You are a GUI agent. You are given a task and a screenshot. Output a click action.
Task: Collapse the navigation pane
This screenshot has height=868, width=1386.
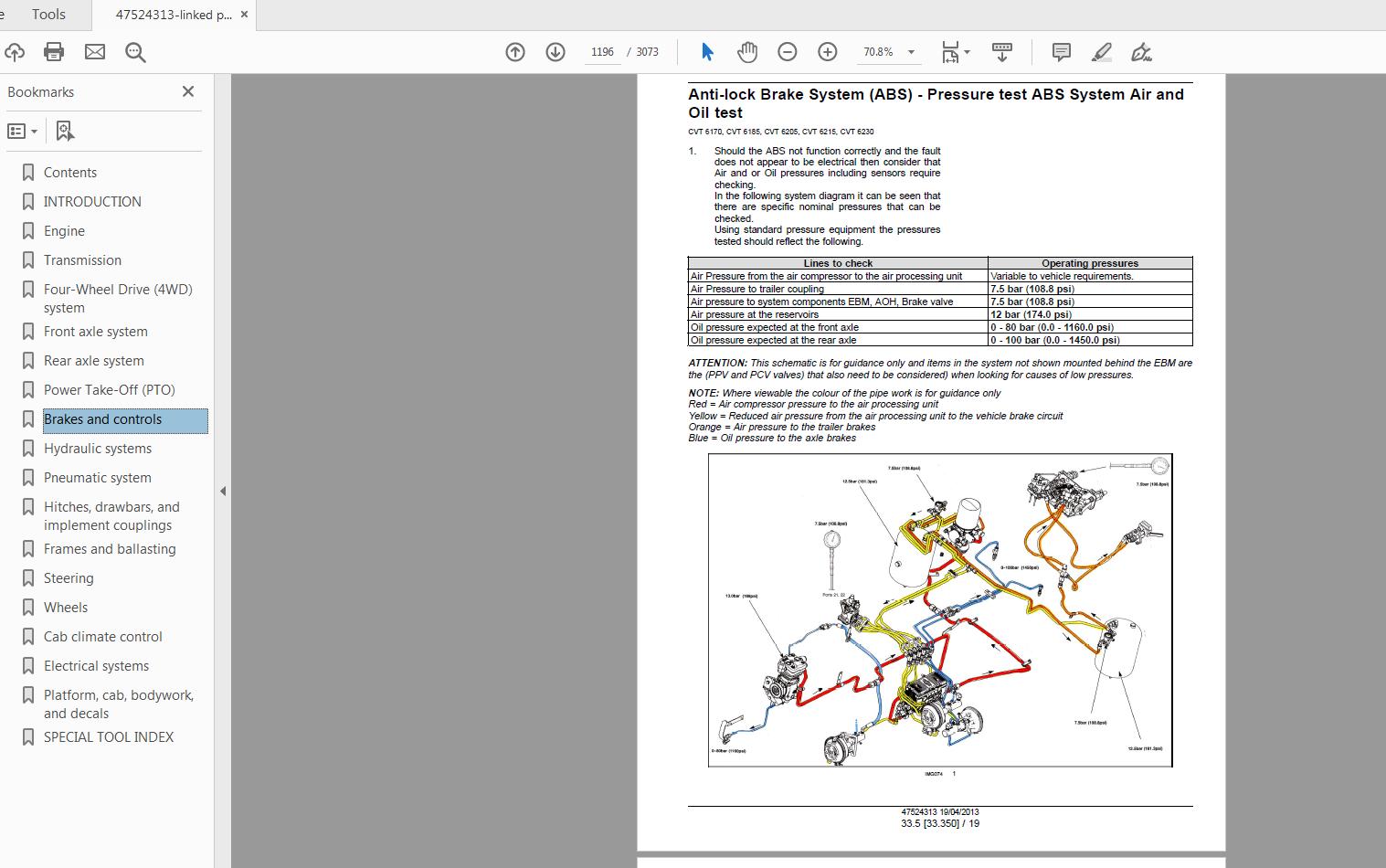tap(222, 491)
